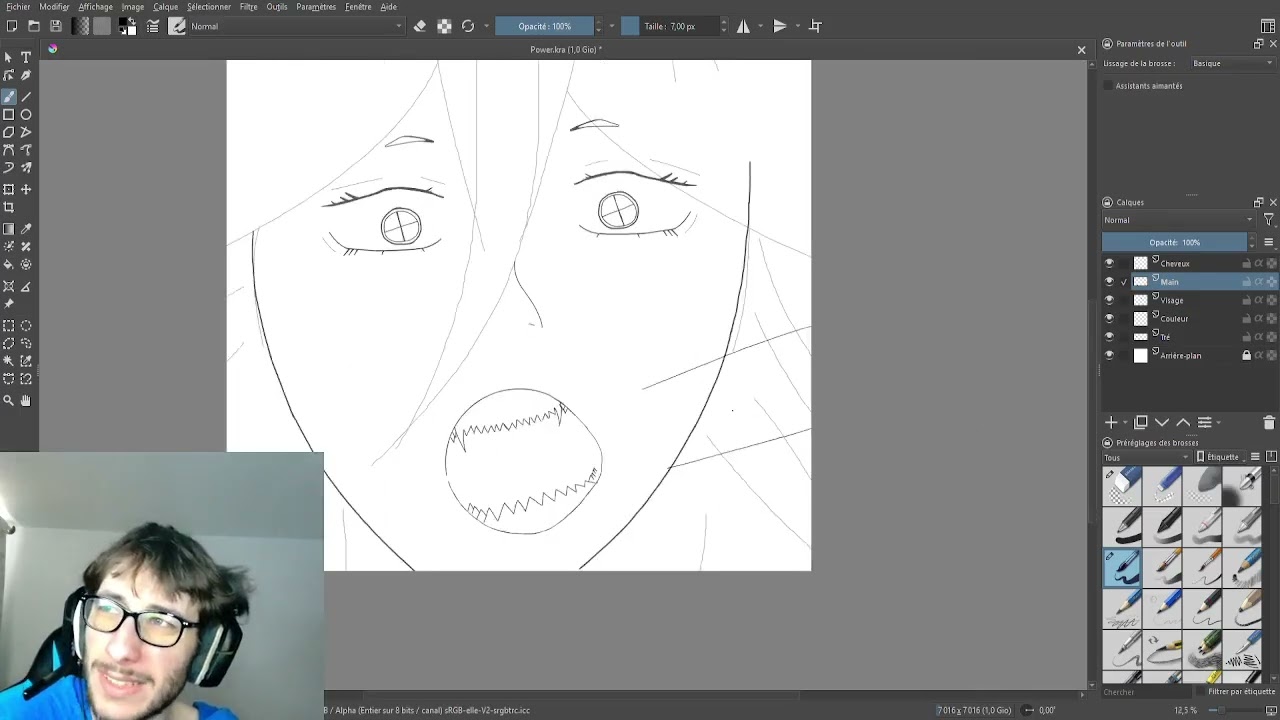Select the Rectangular Selection tool
The height and width of the screenshot is (720, 1280).
(x=9, y=325)
